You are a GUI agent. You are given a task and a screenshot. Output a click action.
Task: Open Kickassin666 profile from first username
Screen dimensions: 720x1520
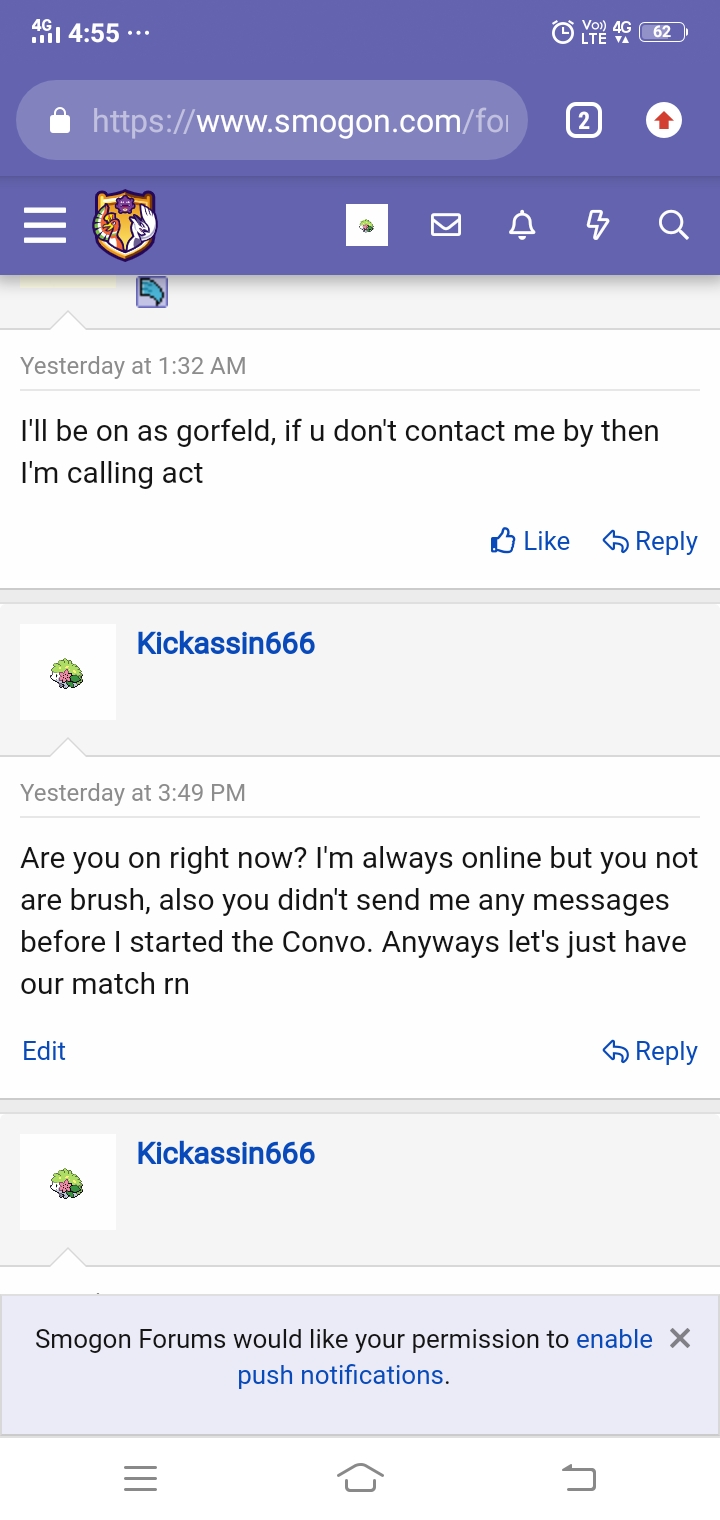pos(226,643)
